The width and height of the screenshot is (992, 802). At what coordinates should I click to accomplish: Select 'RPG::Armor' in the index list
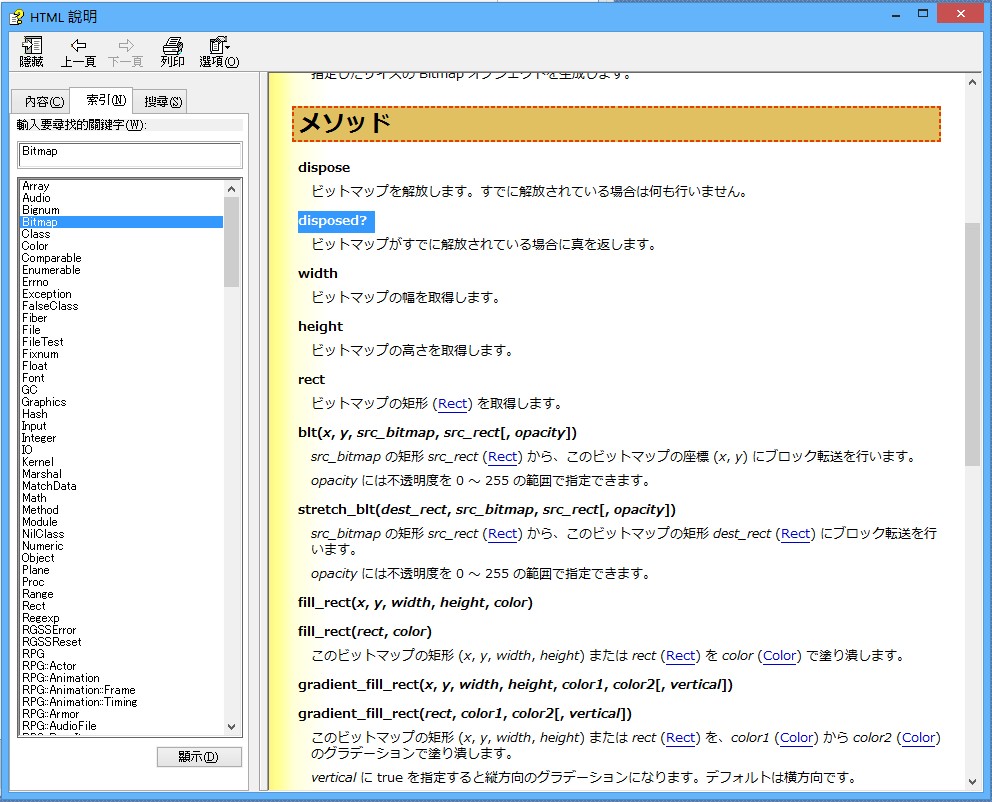pyautogui.click(x=50, y=714)
